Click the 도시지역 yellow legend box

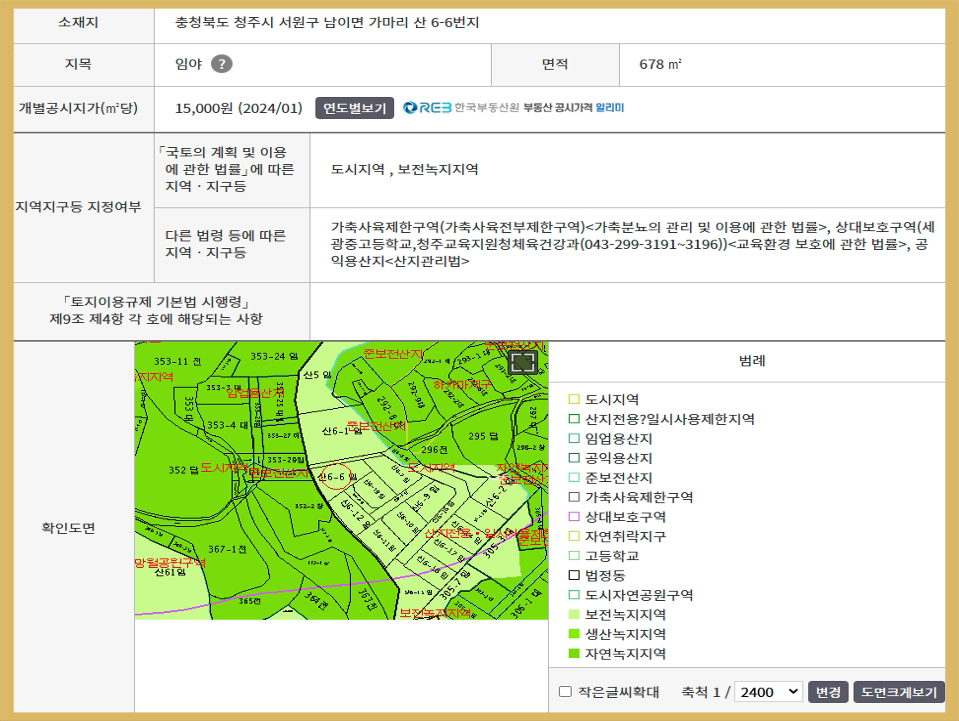point(574,399)
